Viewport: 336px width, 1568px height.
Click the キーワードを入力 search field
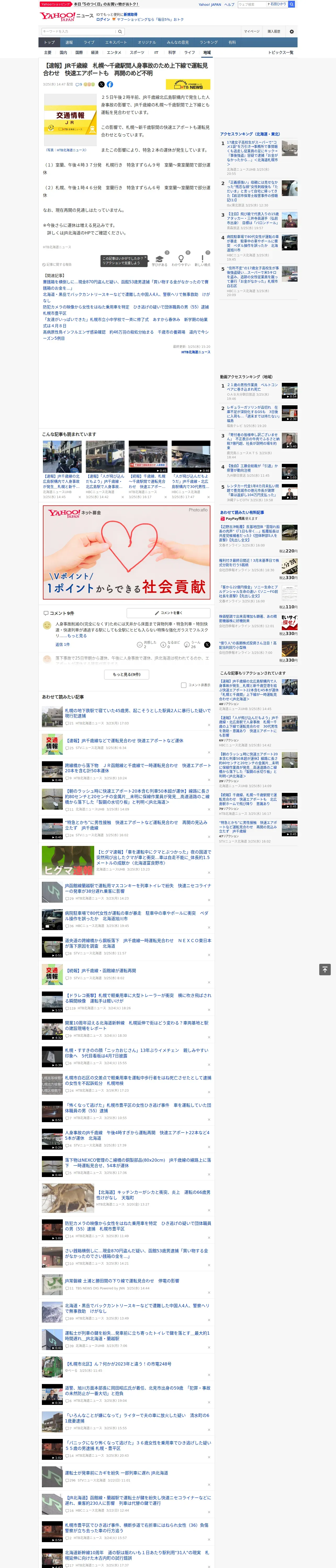click(79, 32)
